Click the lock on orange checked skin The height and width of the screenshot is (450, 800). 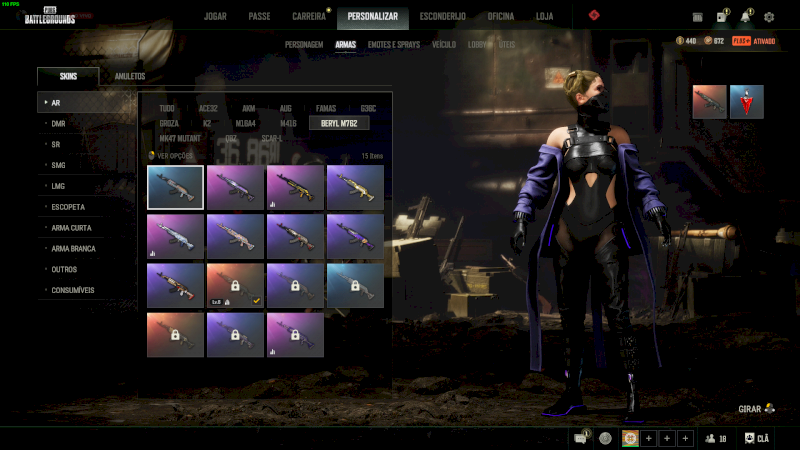tap(235, 285)
